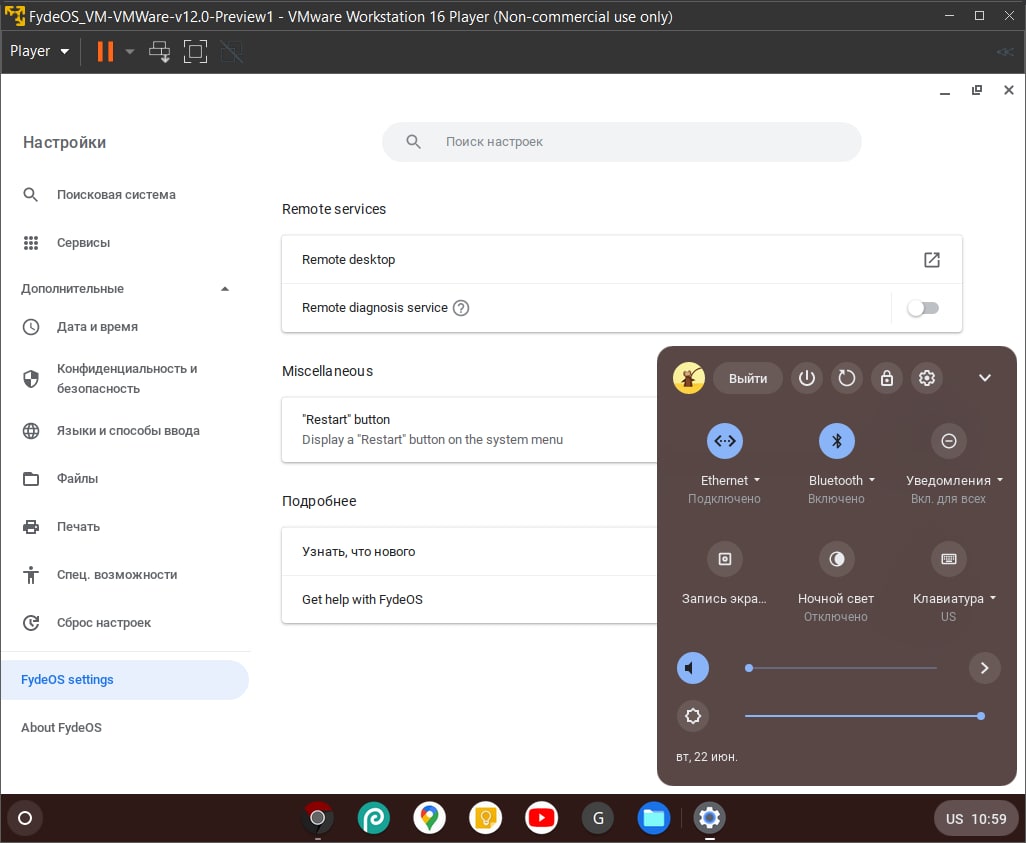Toggle the Remote diagnosis service switch
The height and width of the screenshot is (843, 1026).
[x=923, y=308]
